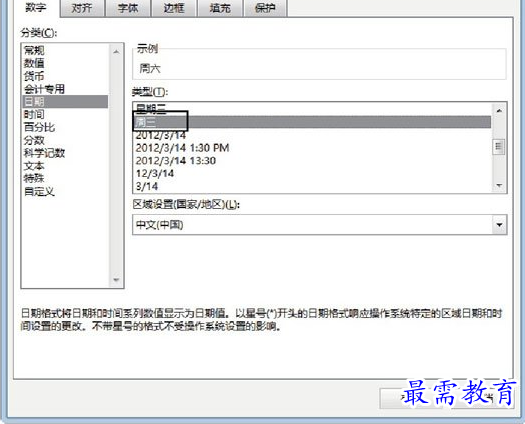Open the 字体 tab
Viewport: 525px width, 424px height.
coord(128,8)
